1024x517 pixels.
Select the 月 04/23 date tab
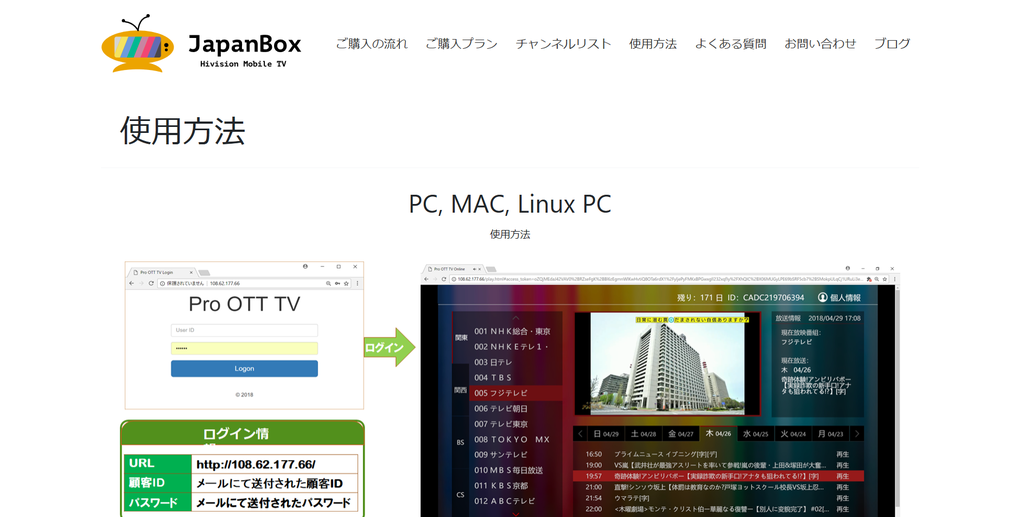pos(831,434)
